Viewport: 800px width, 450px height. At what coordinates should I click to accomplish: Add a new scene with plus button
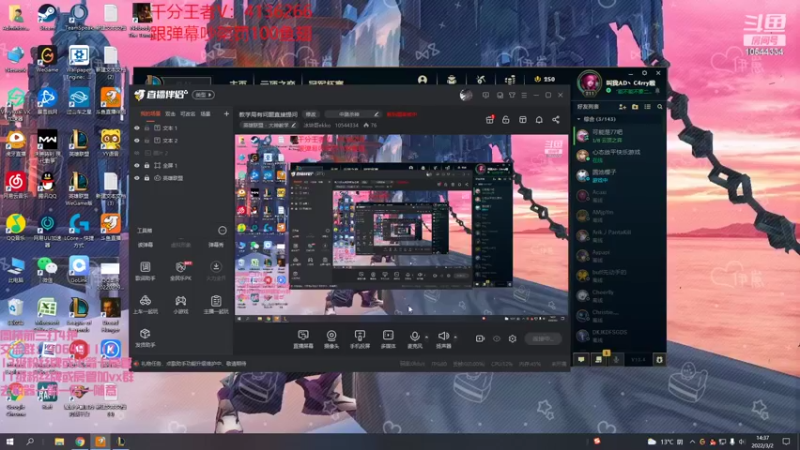[x=227, y=114]
